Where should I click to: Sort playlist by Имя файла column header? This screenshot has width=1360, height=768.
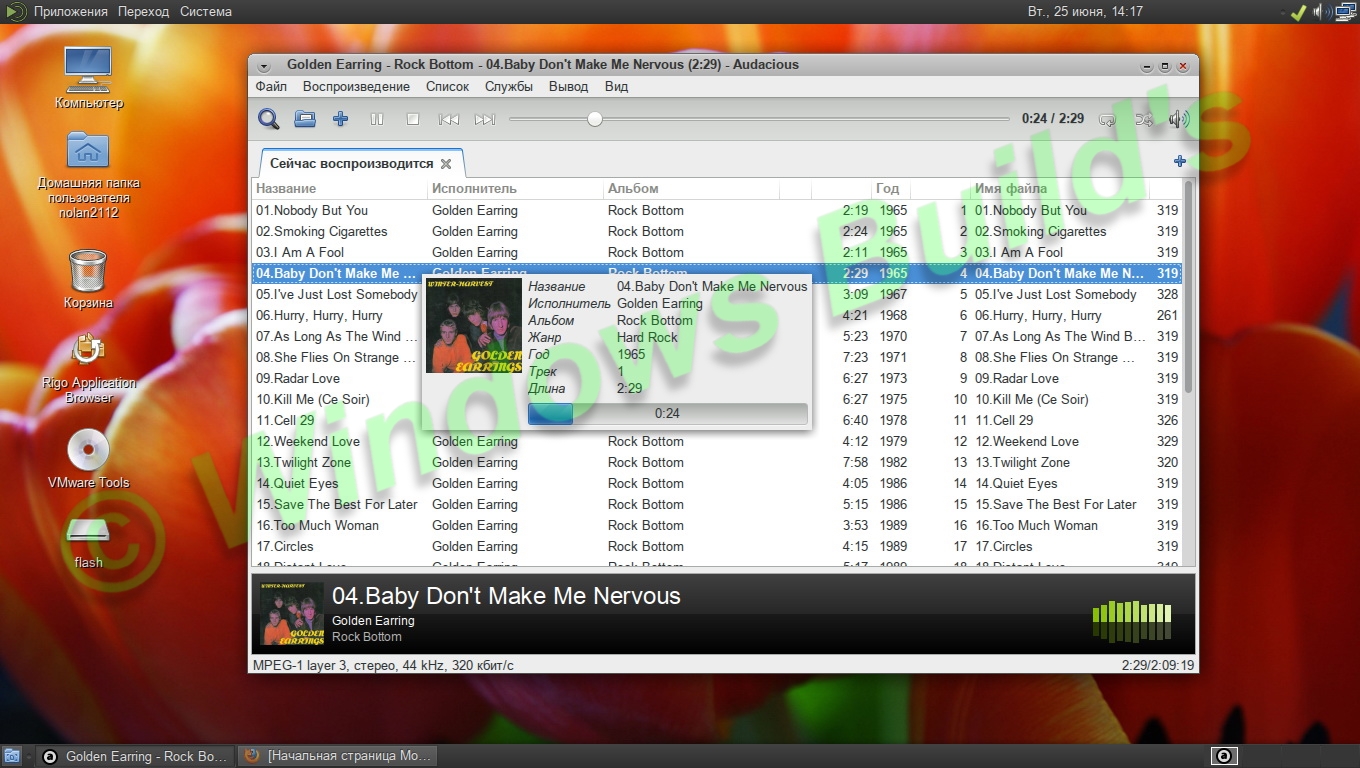1060,188
